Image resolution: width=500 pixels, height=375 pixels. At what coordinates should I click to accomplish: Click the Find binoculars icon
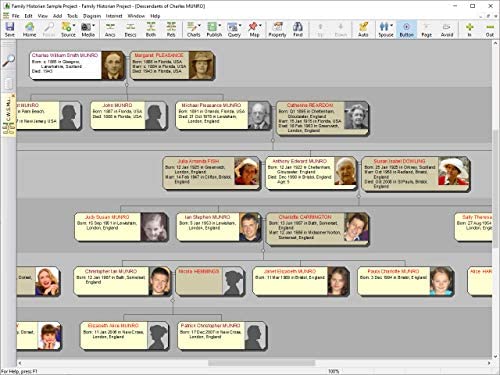298,29
